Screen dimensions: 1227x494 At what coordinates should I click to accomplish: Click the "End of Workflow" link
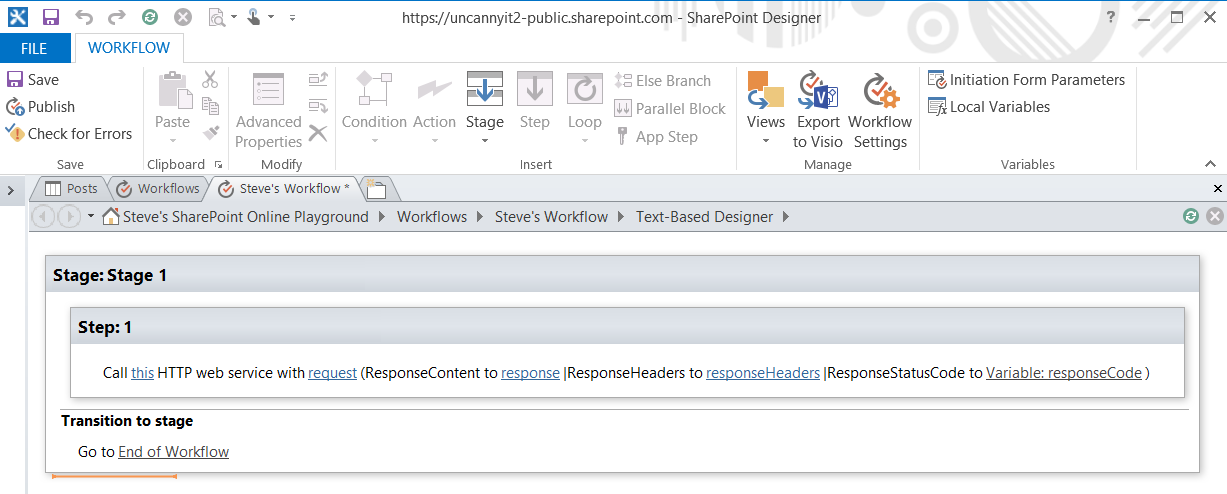click(174, 452)
